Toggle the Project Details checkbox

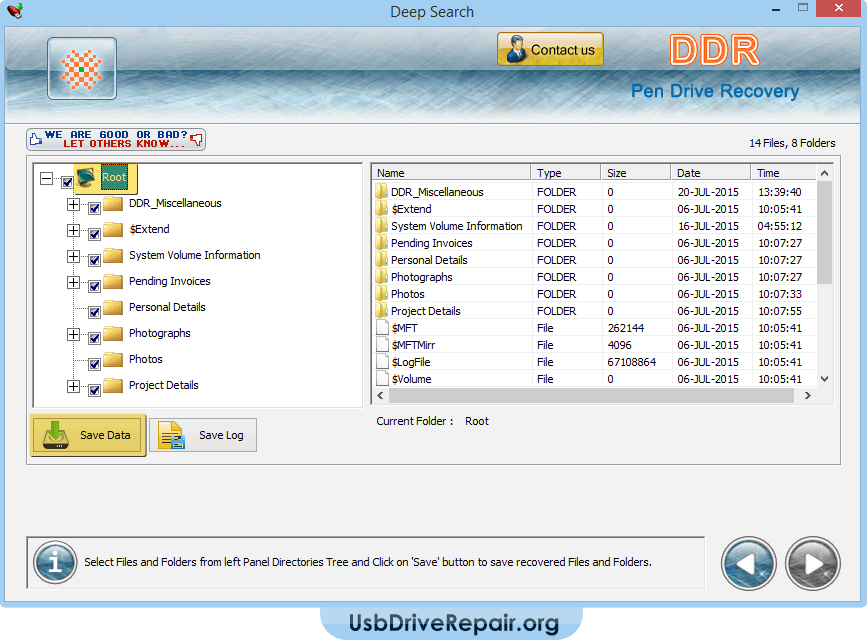[x=94, y=390]
